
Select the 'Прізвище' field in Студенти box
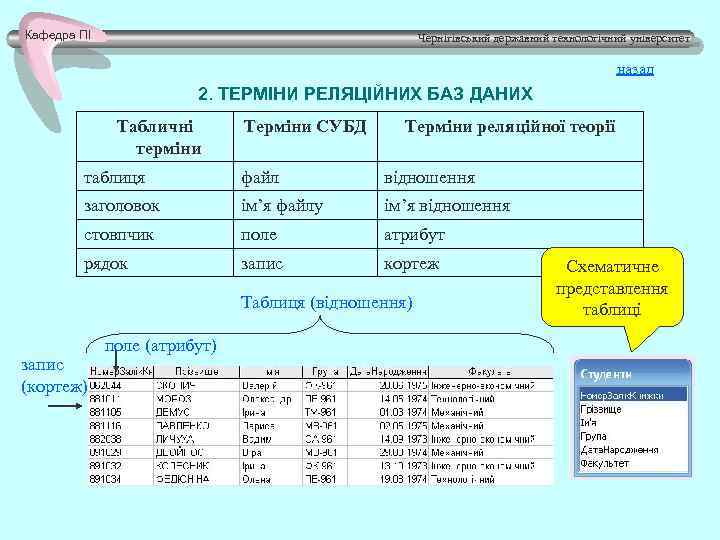pyautogui.click(x=601, y=409)
